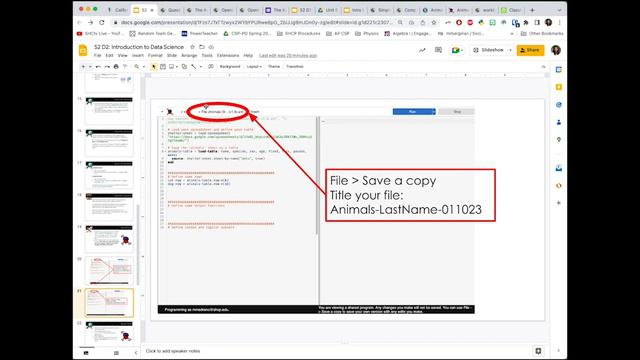Choose the shape tool
This screenshot has width=640, height=360.
click(184, 67)
